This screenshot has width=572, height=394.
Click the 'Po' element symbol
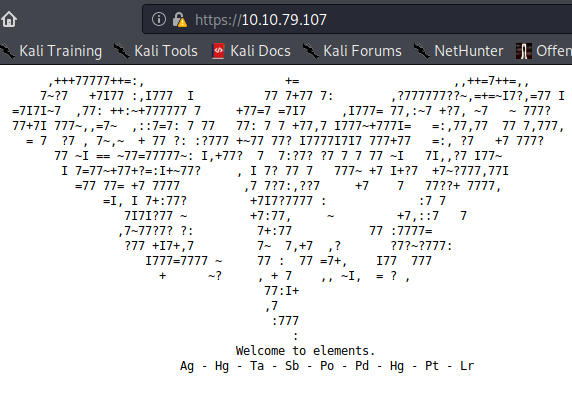point(327,366)
